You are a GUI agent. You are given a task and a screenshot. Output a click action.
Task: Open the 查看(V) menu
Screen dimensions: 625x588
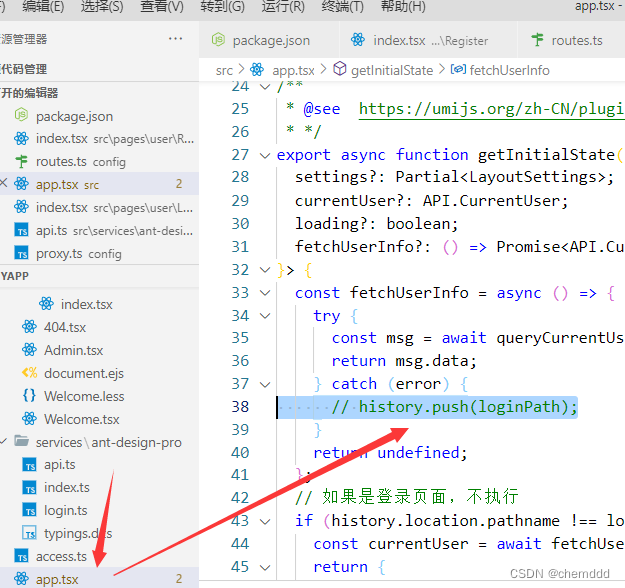click(162, 7)
